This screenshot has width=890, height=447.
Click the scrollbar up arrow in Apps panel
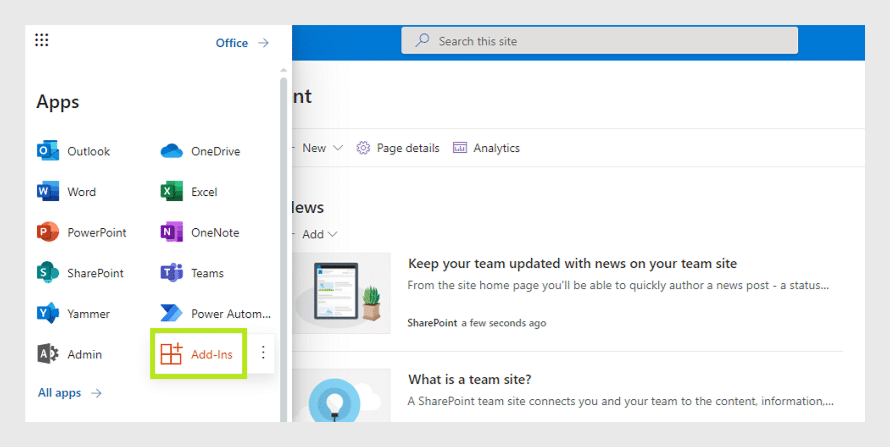click(x=283, y=70)
